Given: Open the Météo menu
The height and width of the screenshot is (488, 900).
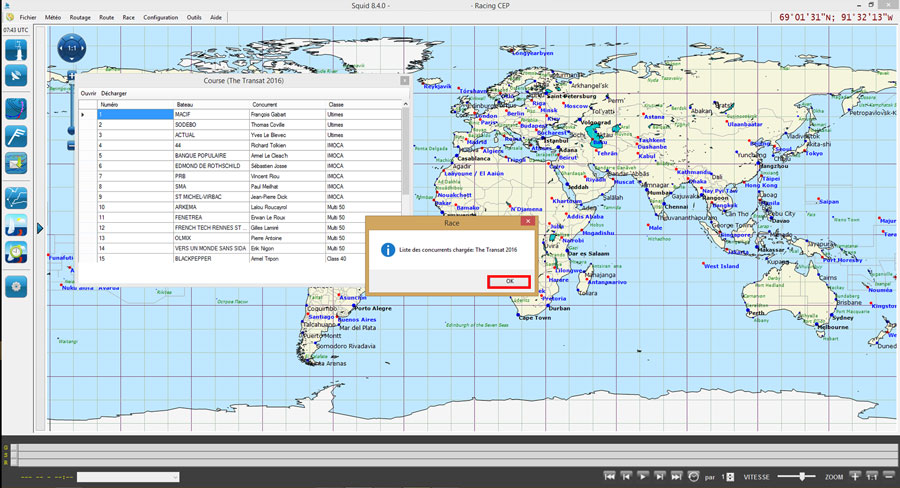Looking at the screenshot, I should [53, 17].
